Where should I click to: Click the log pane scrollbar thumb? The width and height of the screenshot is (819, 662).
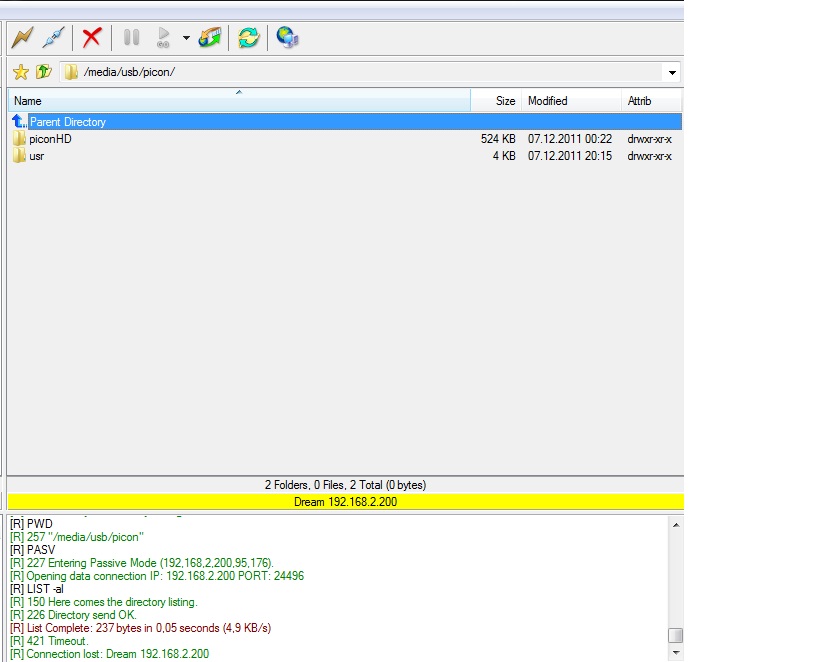coord(676,636)
